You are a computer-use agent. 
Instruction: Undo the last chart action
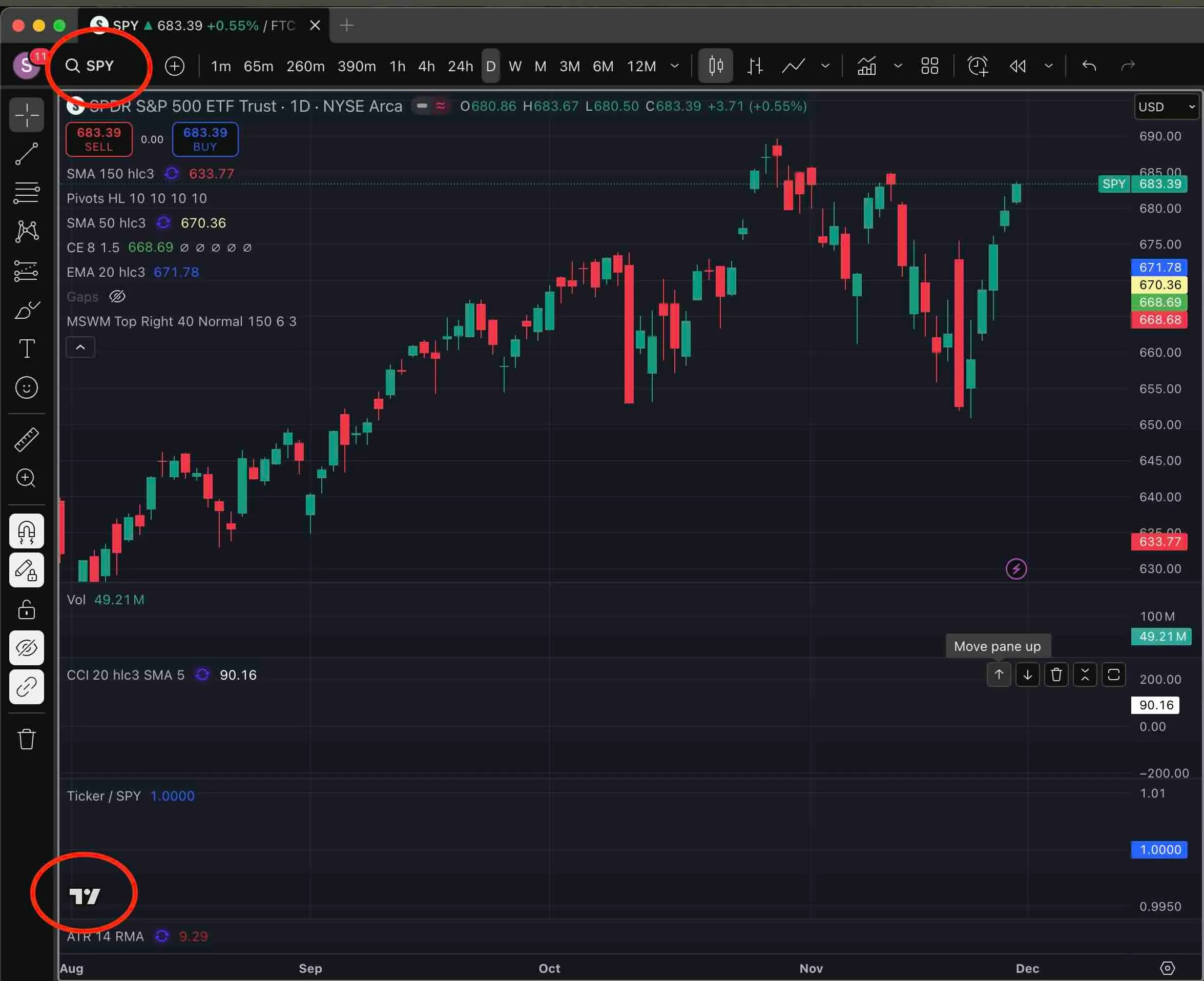point(1088,66)
